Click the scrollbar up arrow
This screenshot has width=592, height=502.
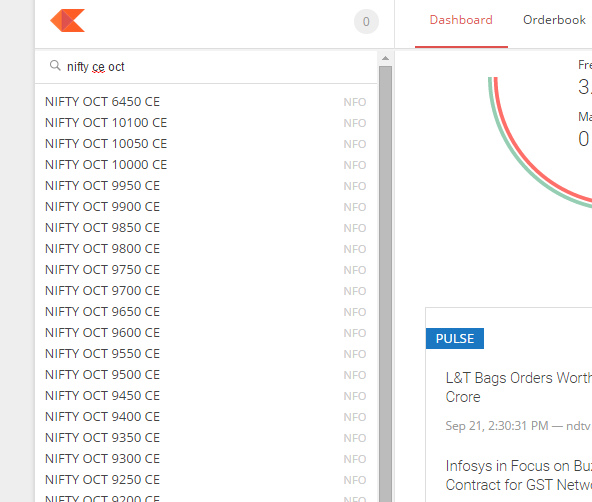[385, 58]
